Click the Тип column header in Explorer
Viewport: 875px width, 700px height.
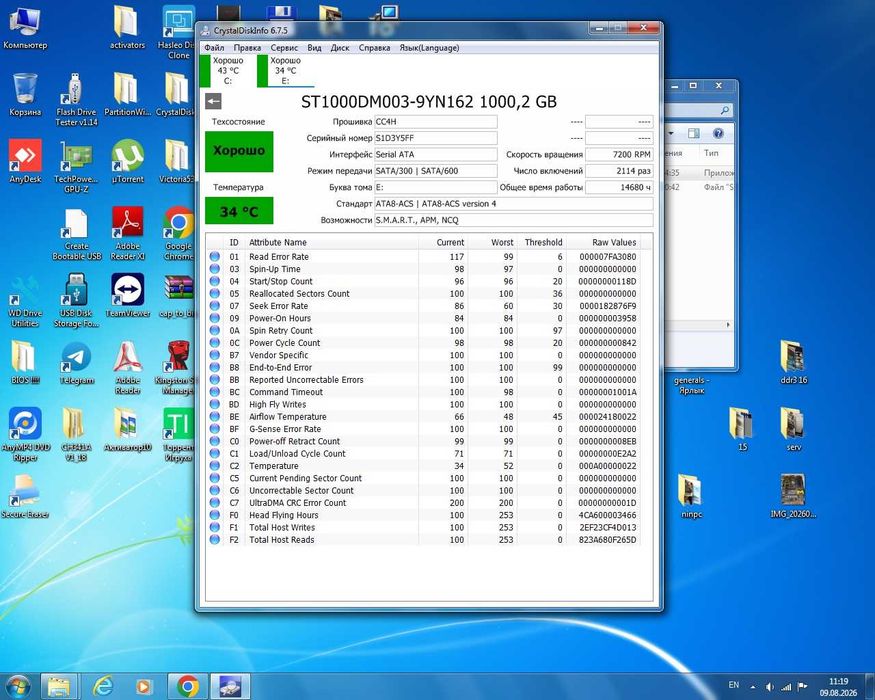[711, 153]
